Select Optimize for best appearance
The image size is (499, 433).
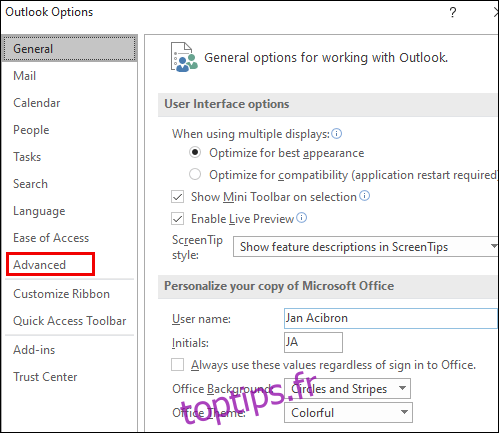[195, 152]
